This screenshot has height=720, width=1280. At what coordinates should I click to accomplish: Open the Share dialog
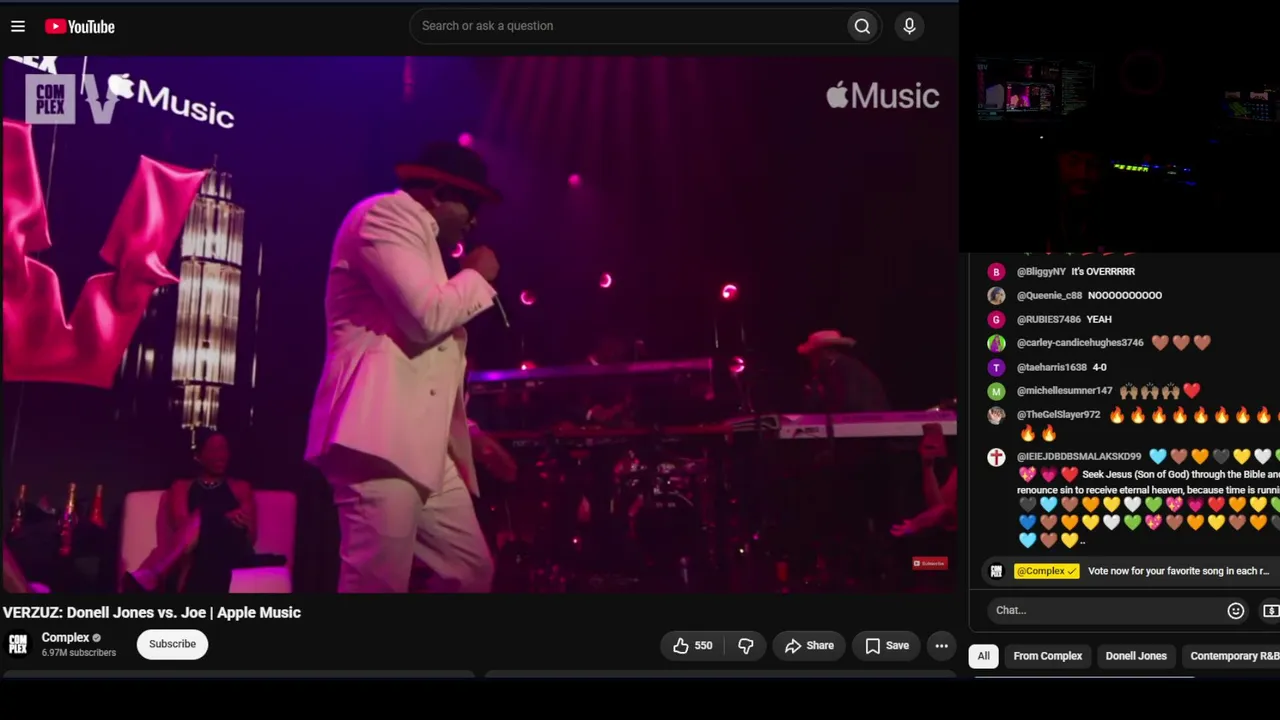tap(809, 646)
